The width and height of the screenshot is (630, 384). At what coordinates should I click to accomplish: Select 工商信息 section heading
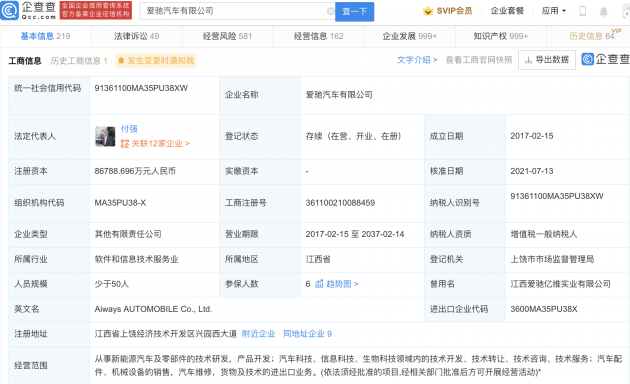tap(25, 61)
